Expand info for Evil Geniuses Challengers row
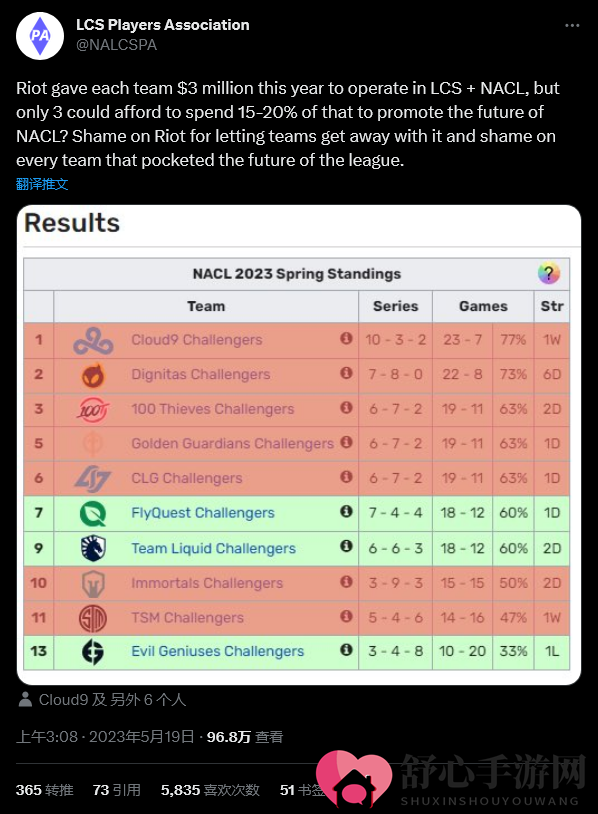 tap(346, 649)
